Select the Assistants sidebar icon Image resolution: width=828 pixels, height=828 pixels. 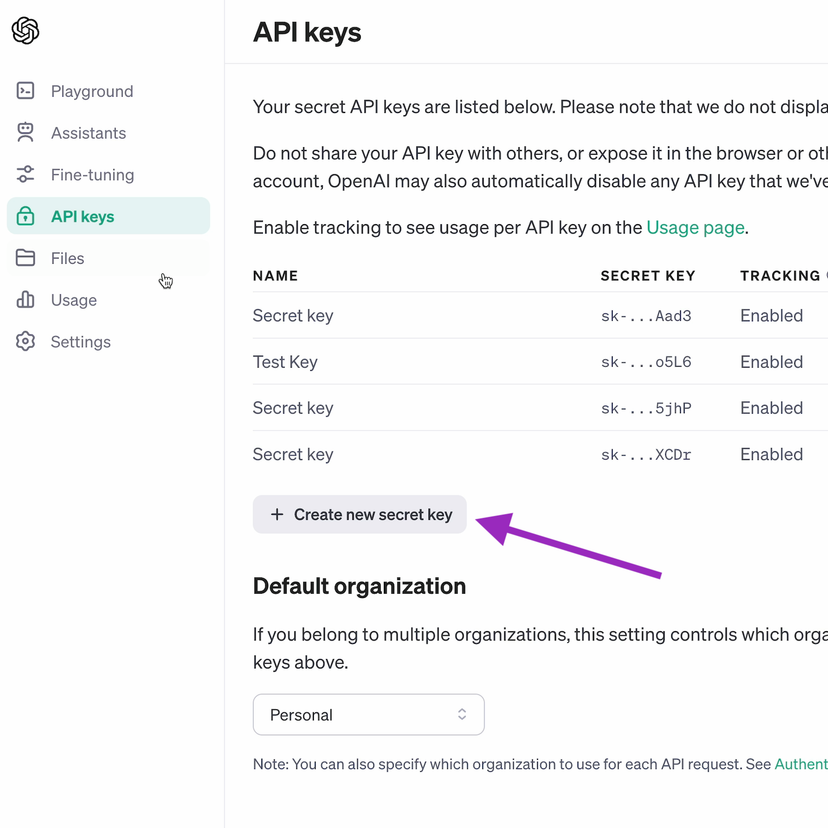pyautogui.click(x=25, y=132)
